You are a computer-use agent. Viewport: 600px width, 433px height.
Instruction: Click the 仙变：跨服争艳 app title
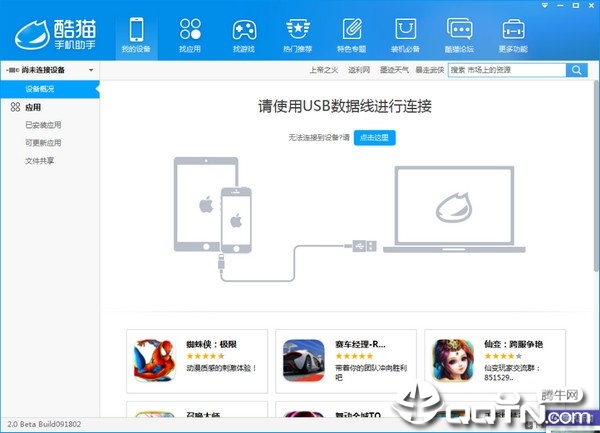click(514, 344)
